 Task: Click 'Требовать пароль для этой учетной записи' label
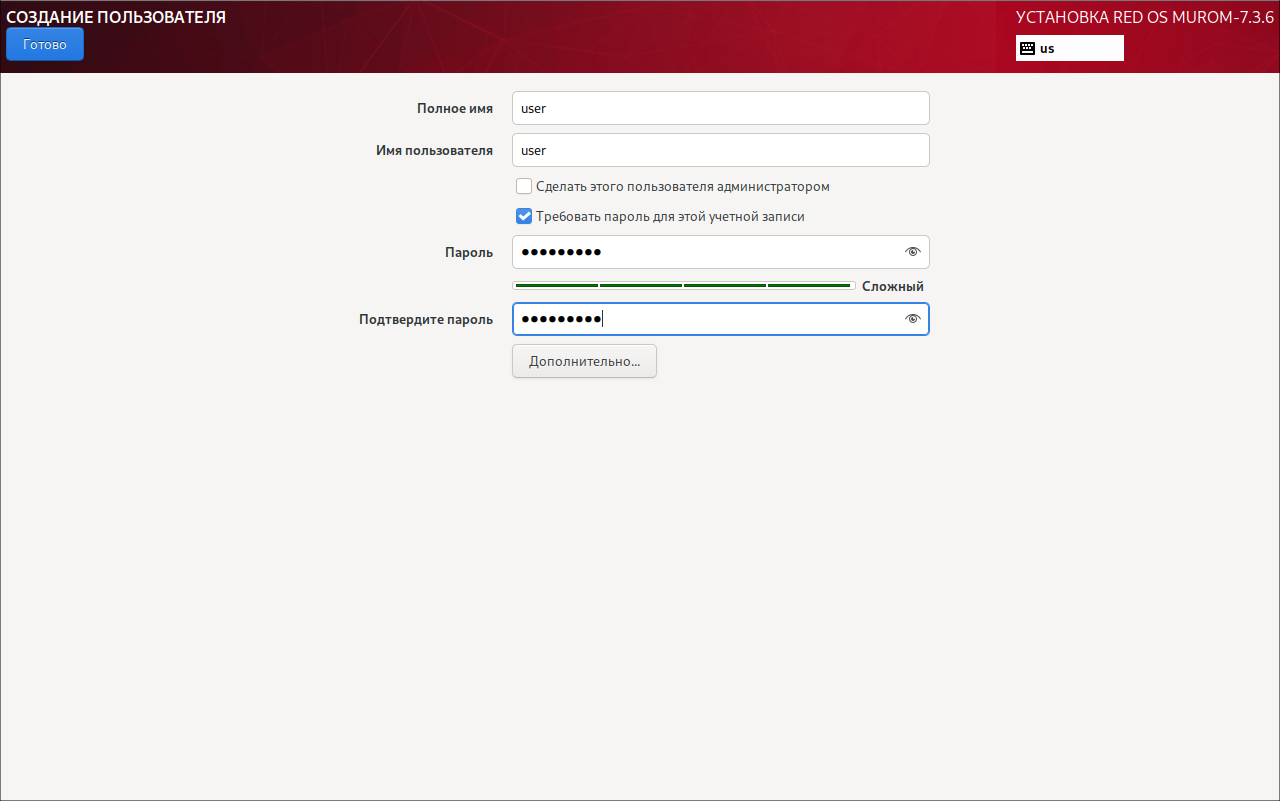point(670,216)
